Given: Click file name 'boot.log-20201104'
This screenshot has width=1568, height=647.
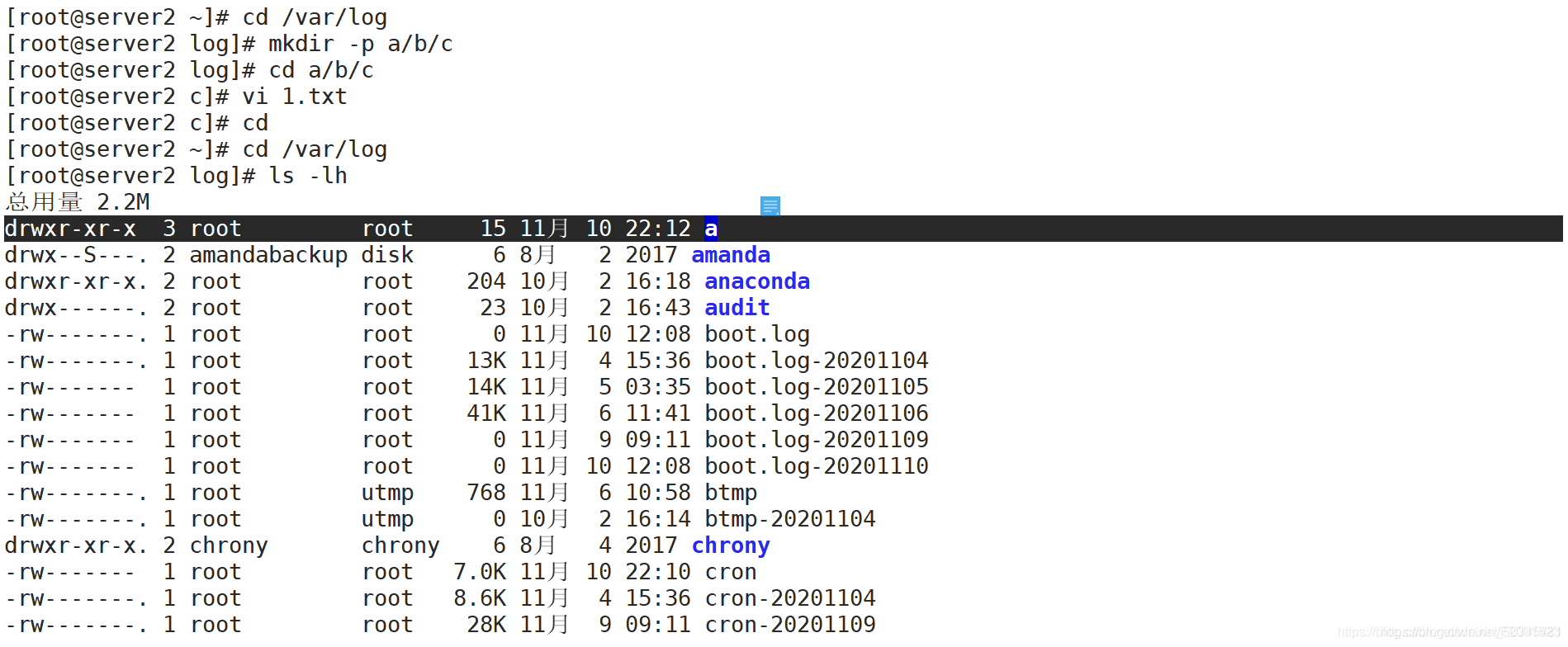Looking at the screenshot, I should 817,361.
